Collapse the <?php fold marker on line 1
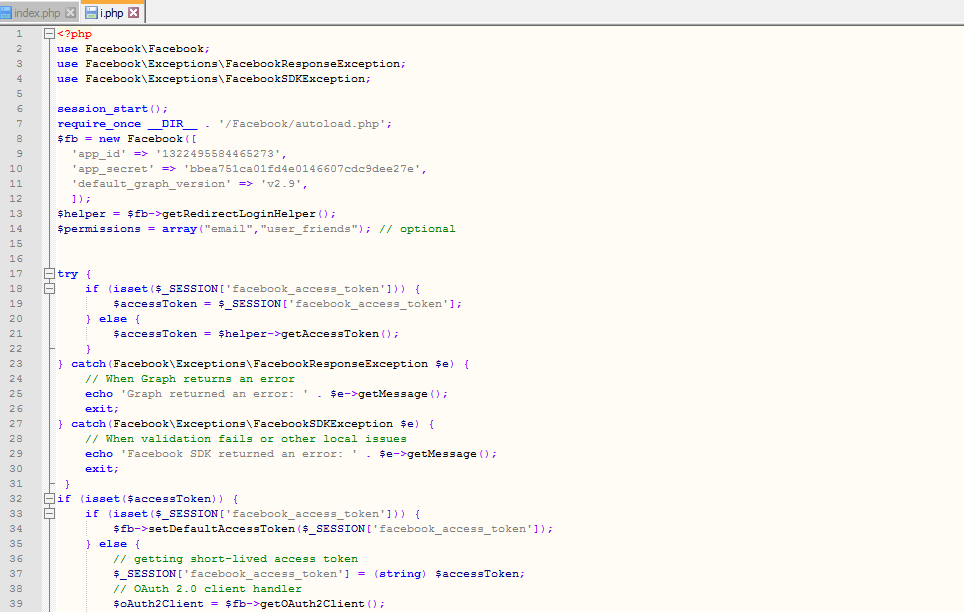The width and height of the screenshot is (964, 612). click(50, 34)
